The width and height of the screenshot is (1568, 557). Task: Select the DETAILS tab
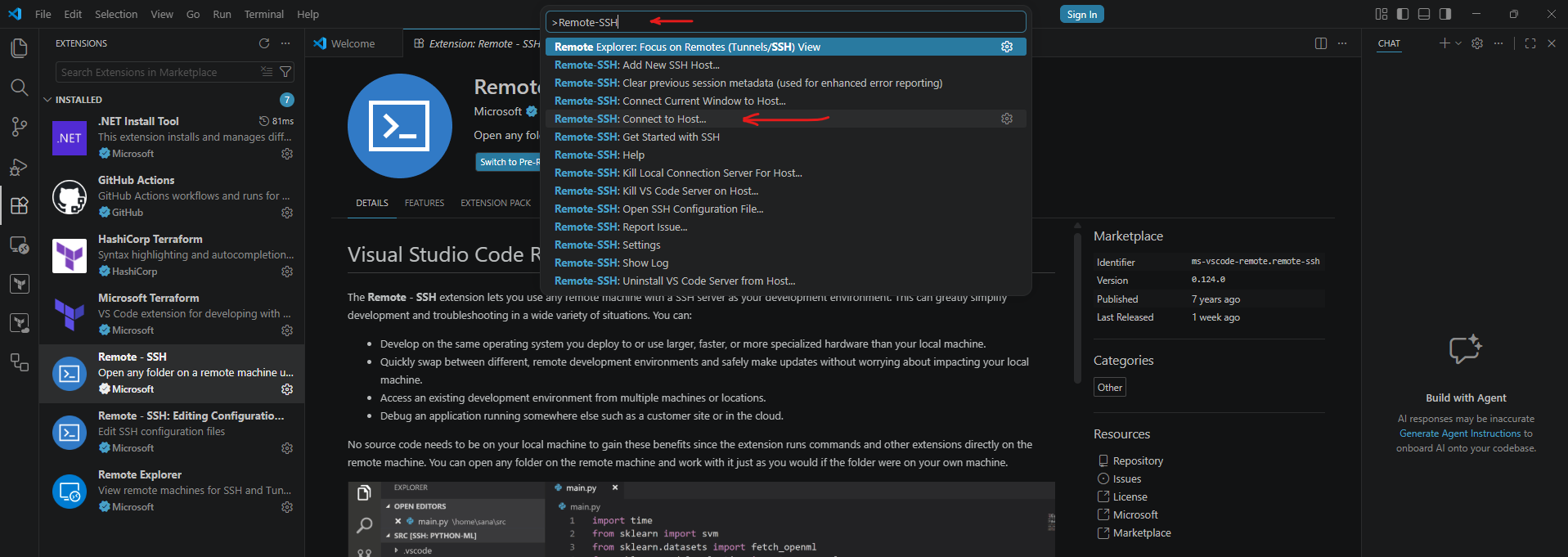[372, 203]
